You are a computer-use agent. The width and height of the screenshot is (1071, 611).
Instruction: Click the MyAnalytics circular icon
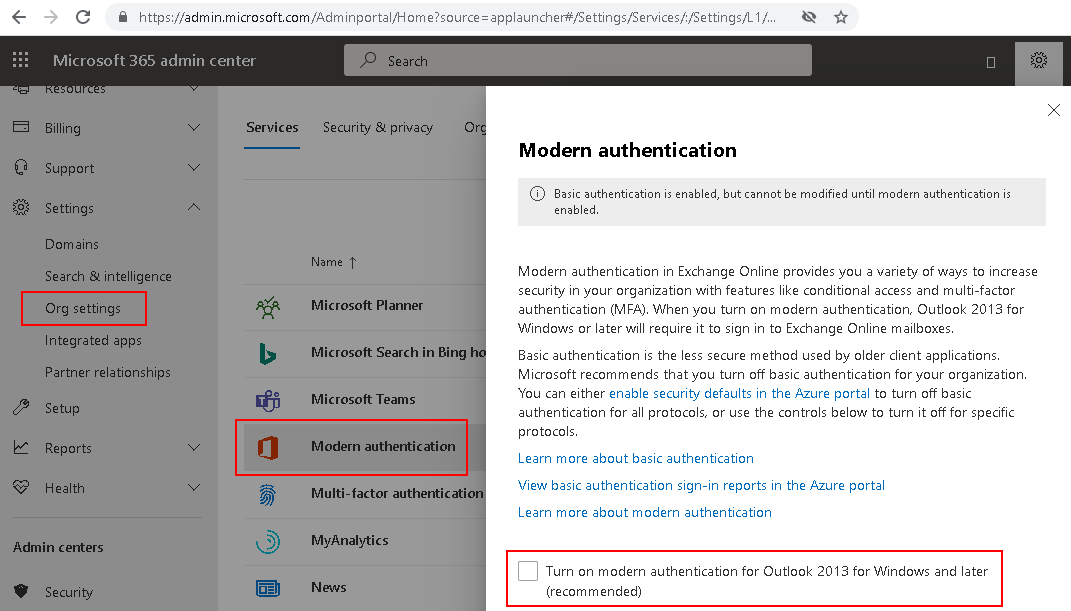(268, 542)
